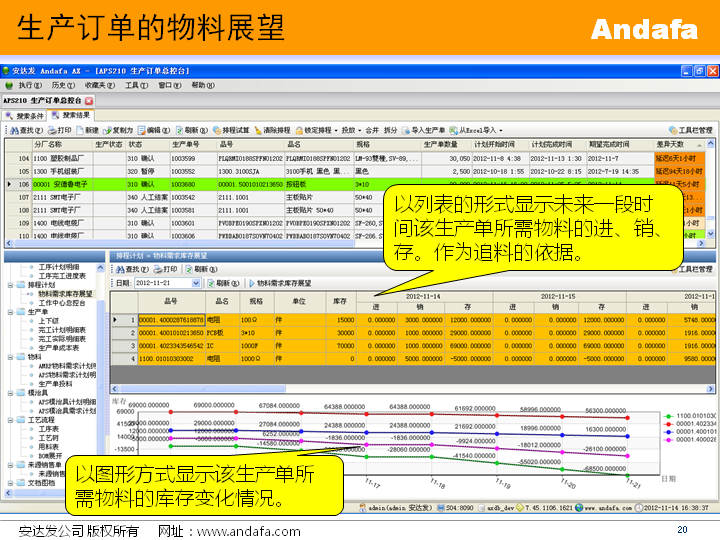Screen dimensions: 720x540
Task: Click the 排程试算 scheduling calculation icon
Action: (x=231, y=130)
